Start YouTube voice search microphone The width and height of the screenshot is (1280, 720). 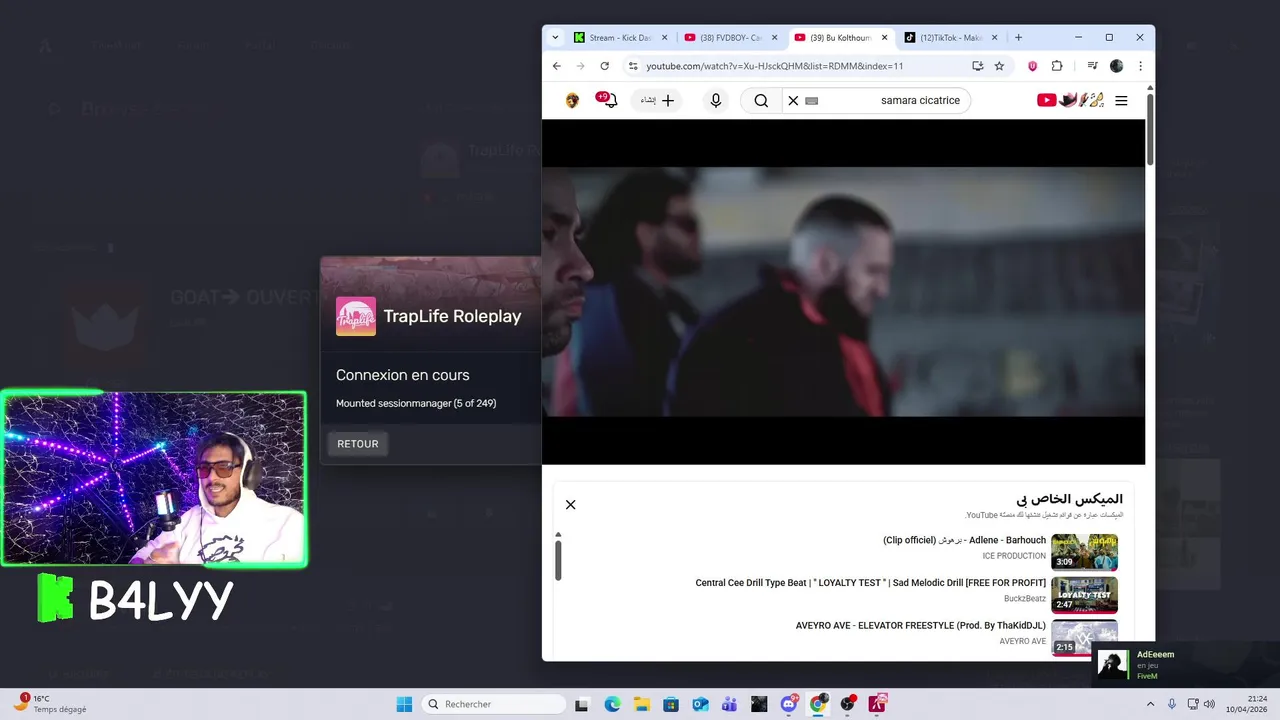click(x=715, y=100)
